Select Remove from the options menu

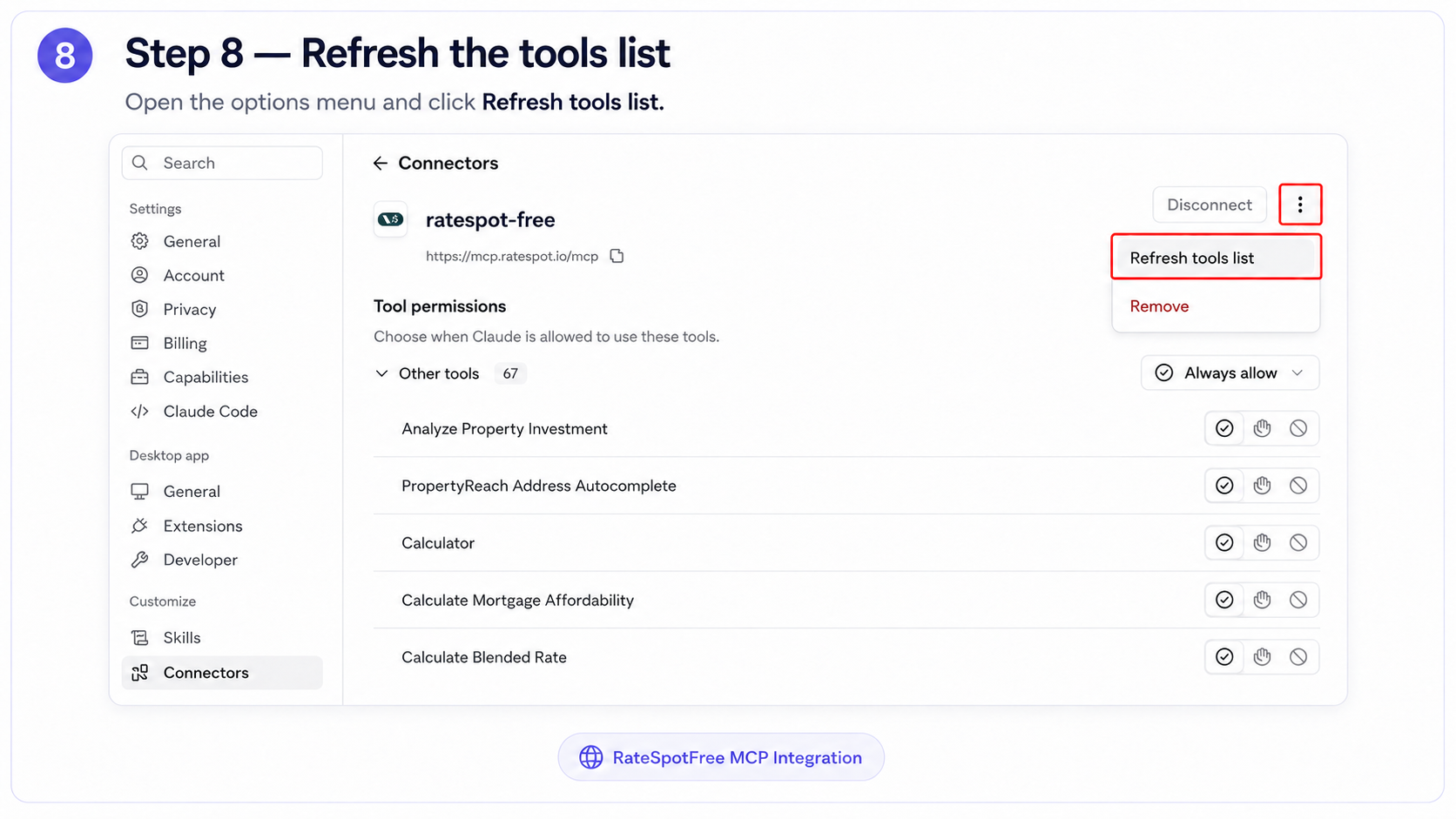(x=1159, y=306)
